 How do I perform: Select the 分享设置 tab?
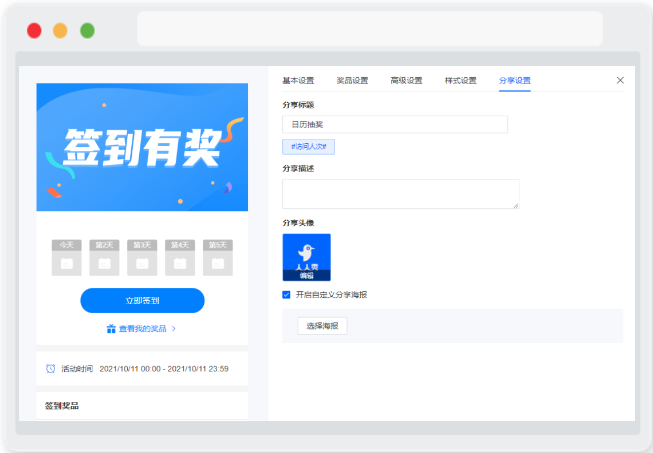515,80
